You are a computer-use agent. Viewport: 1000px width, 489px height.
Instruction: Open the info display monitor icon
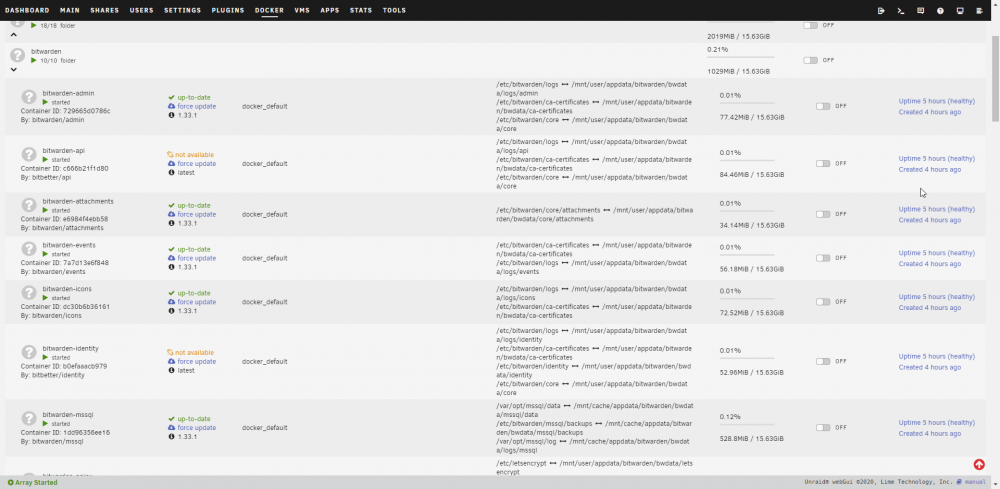click(960, 11)
